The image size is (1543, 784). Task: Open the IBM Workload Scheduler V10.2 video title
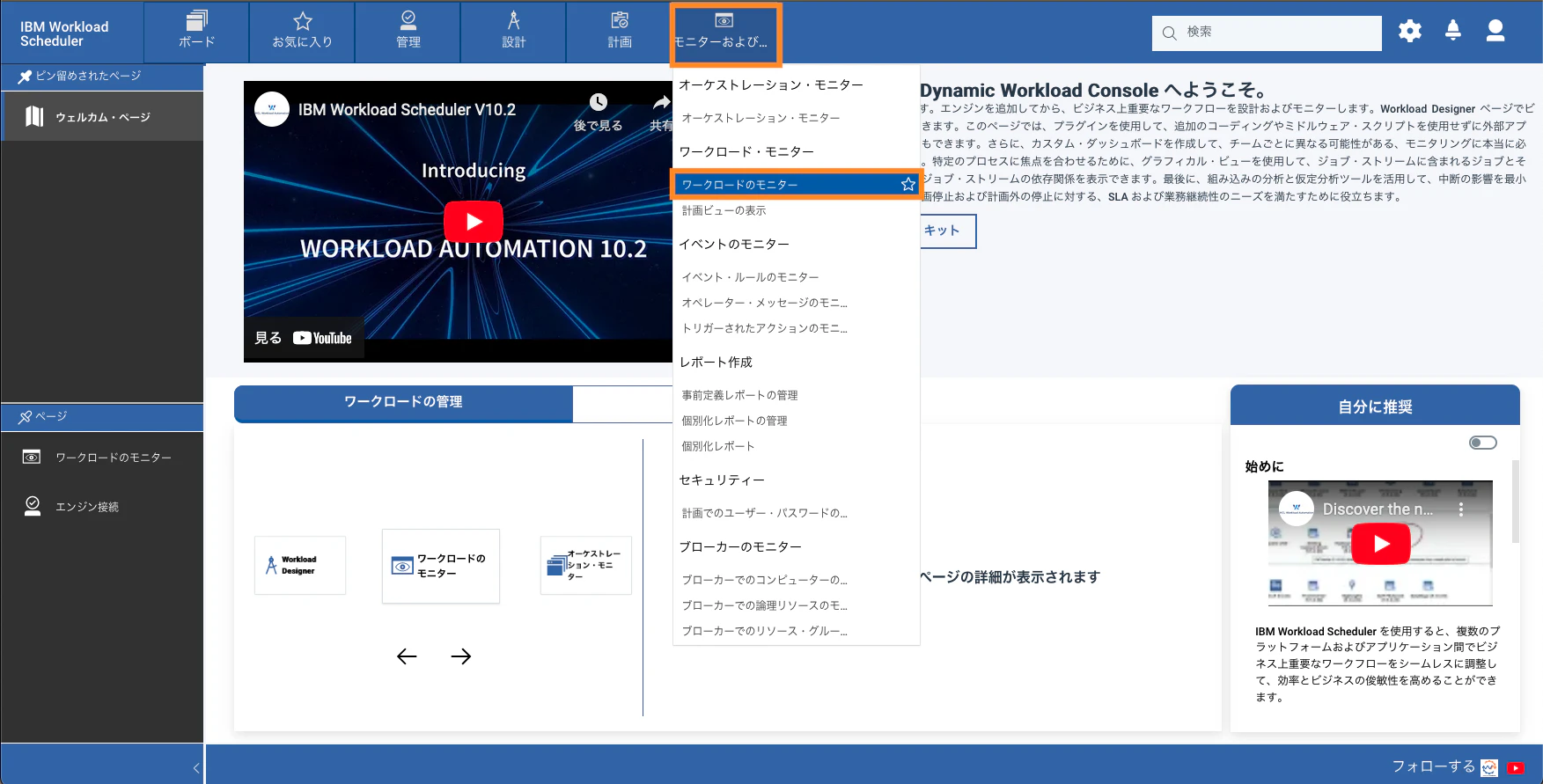point(407,110)
